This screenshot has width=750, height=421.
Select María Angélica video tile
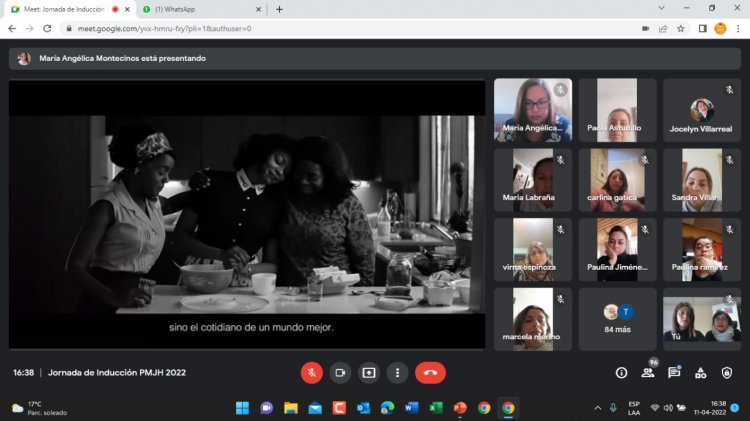(533, 110)
